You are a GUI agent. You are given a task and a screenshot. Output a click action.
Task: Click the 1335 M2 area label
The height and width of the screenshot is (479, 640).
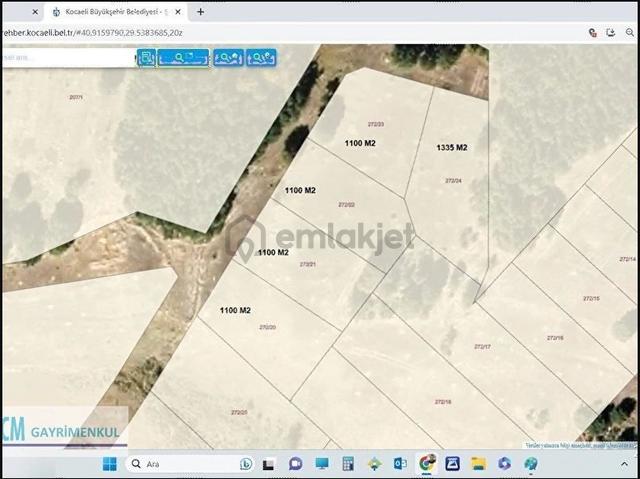pyautogui.click(x=452, y=148)
